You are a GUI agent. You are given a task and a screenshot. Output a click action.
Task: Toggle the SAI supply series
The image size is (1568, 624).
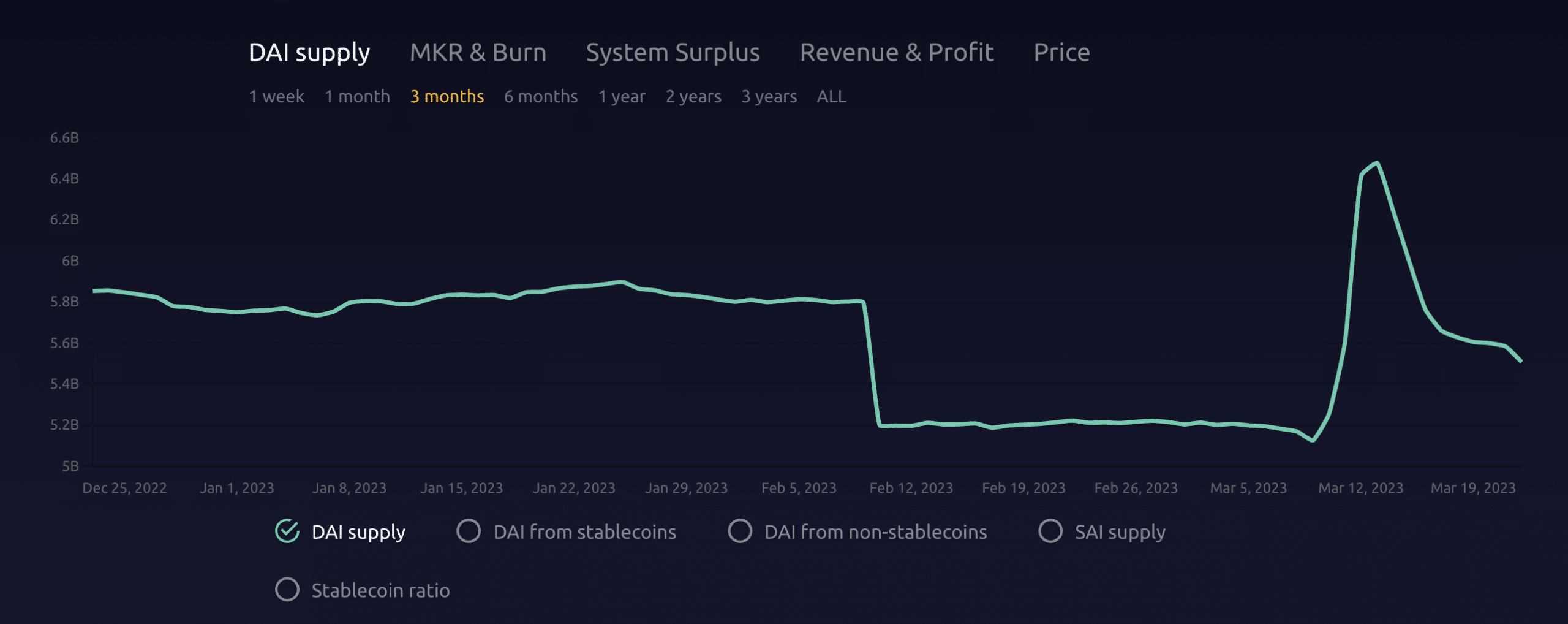coord(1050,531)
